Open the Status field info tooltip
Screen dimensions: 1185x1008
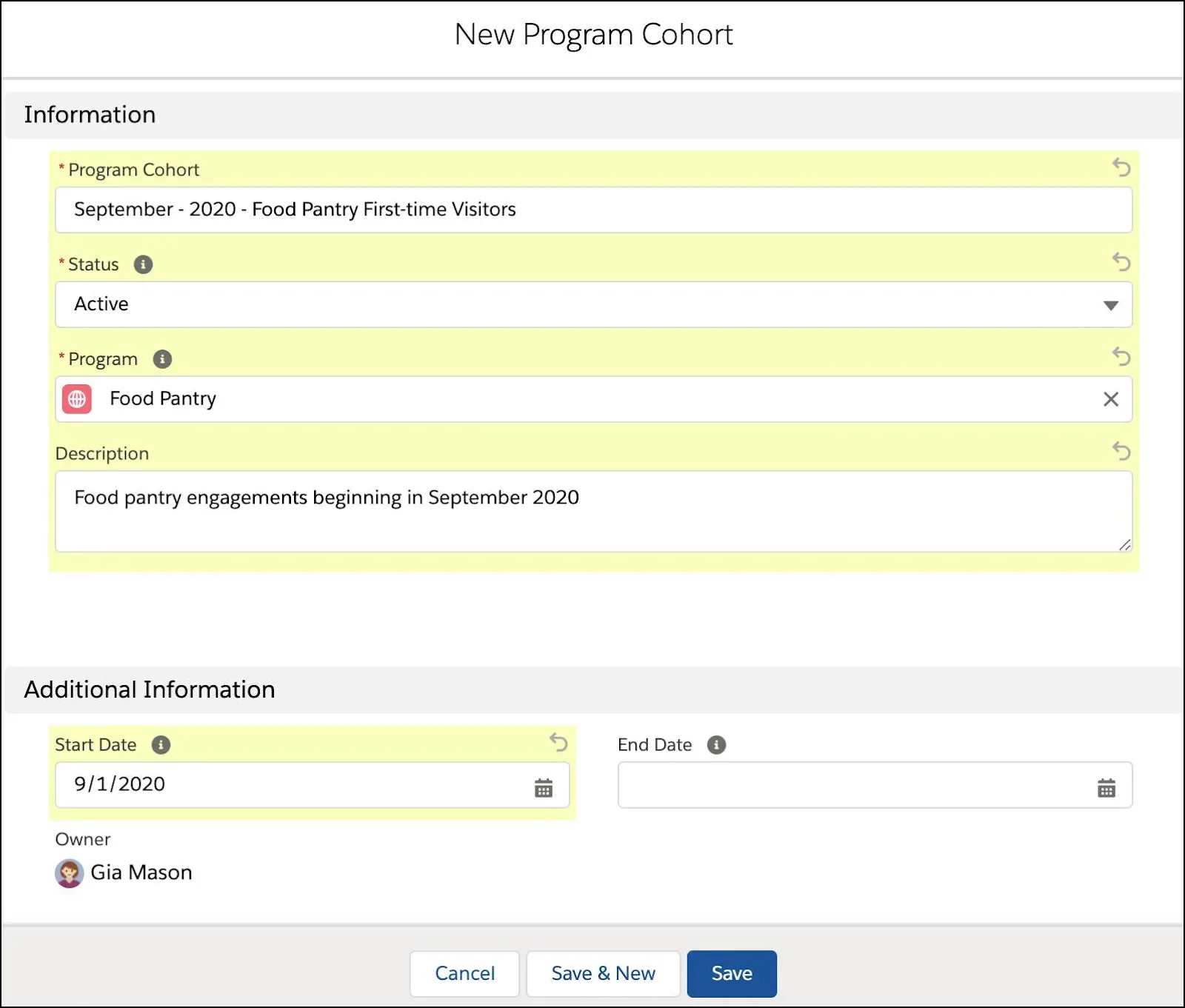[x=144, y=264]
